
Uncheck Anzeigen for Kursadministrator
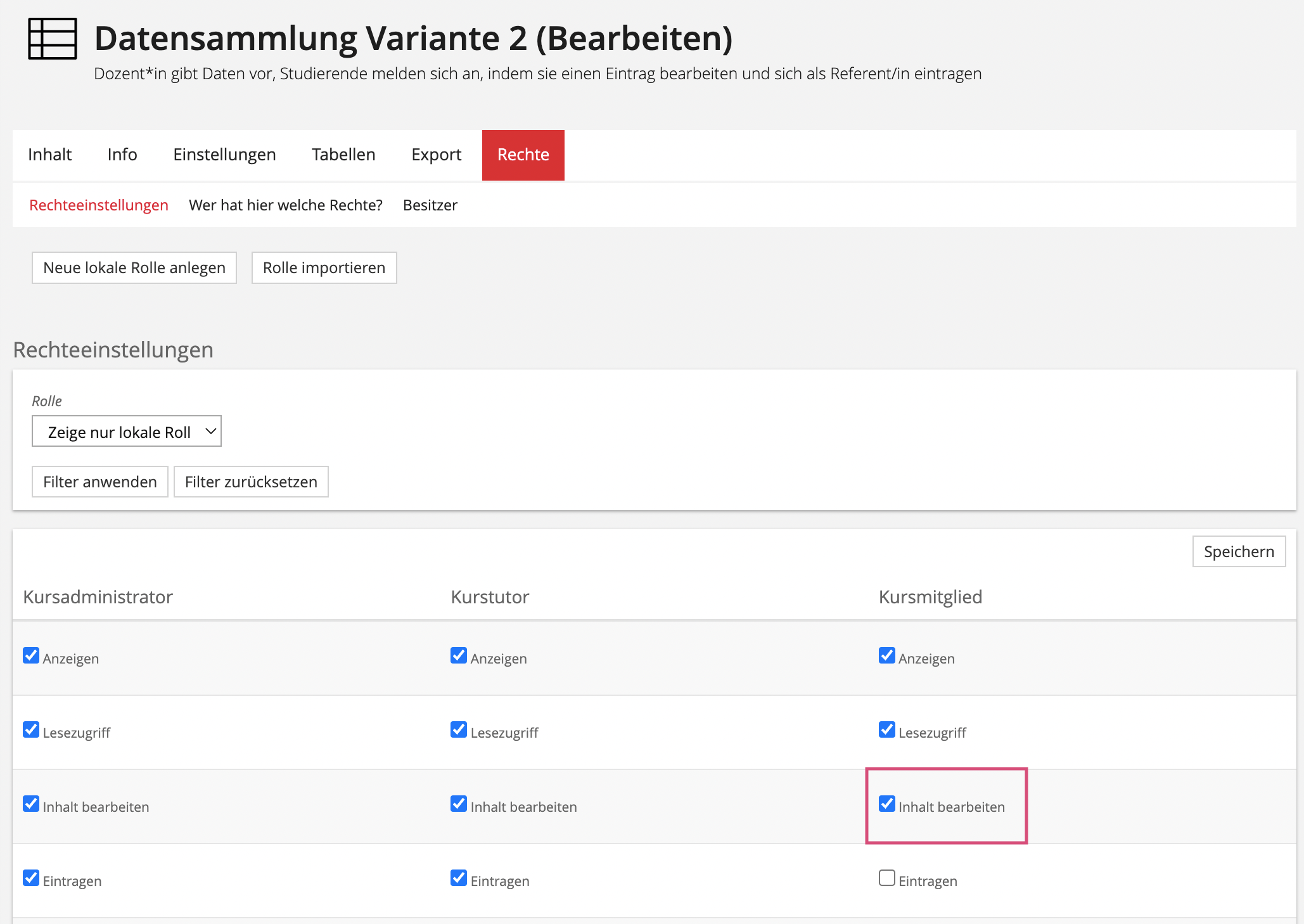[x=31, y=655]
